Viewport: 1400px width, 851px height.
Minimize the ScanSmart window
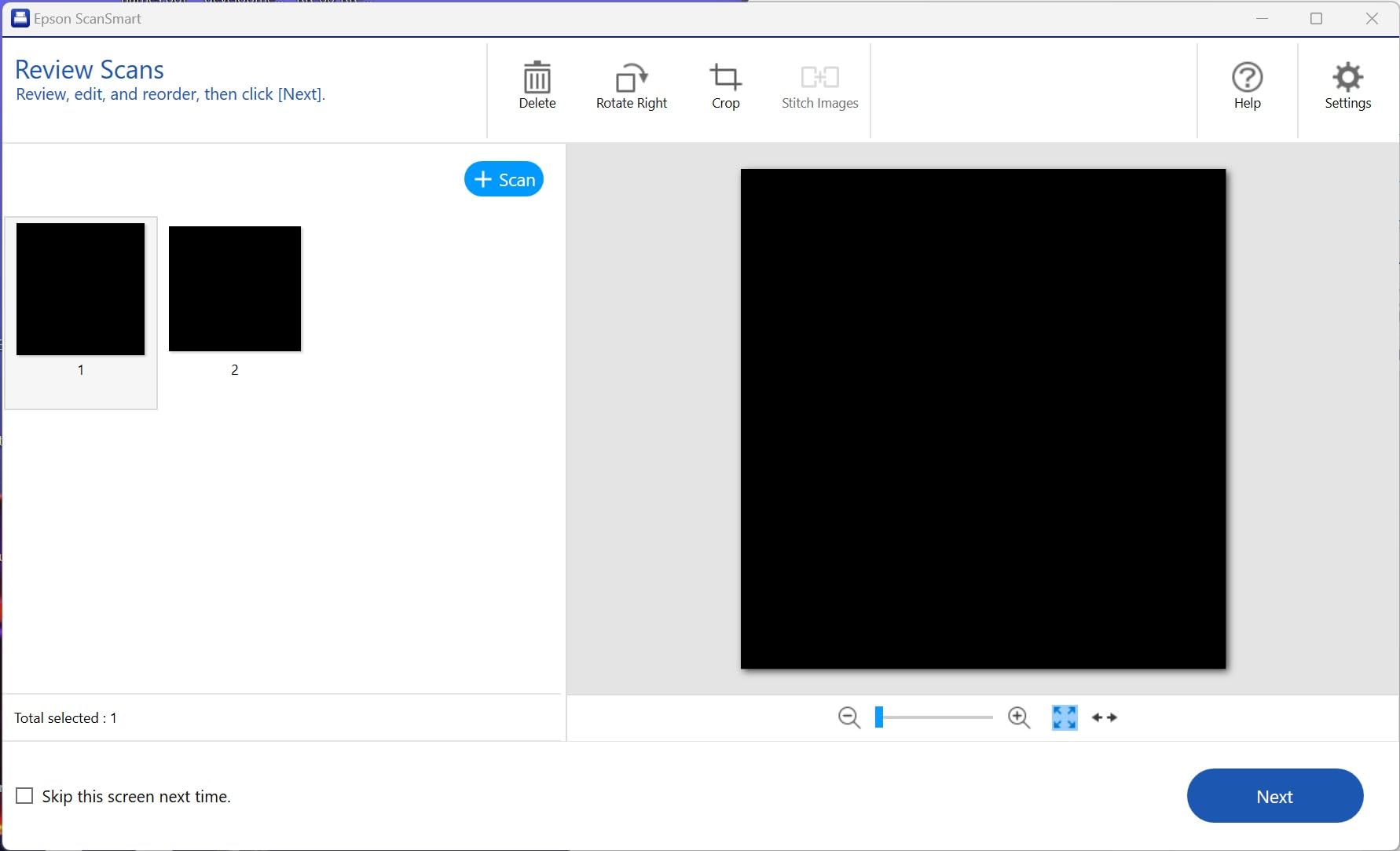(1262, 18)
